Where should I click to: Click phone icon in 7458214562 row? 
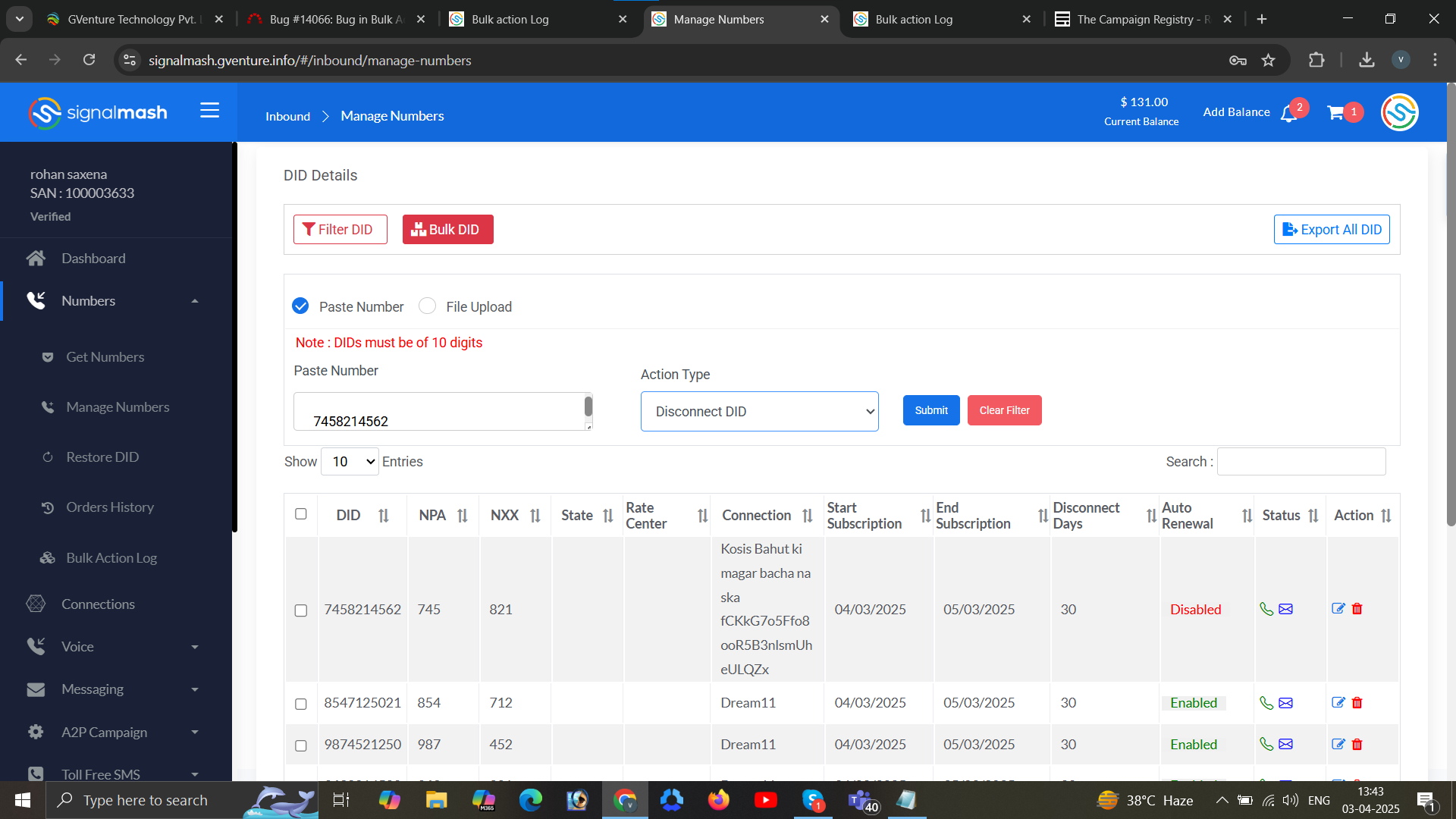tap(1266, 609)
